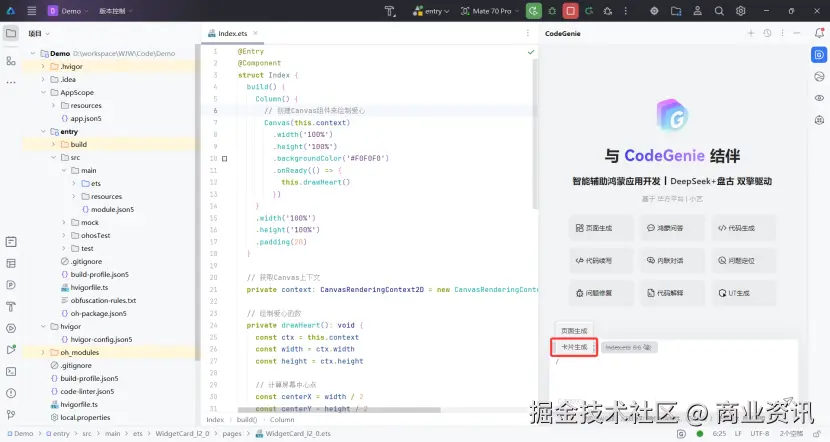This screenshot has height=442, width=830.
Task: Click the crosshair target icon in title bar
Action: [654, 11]
